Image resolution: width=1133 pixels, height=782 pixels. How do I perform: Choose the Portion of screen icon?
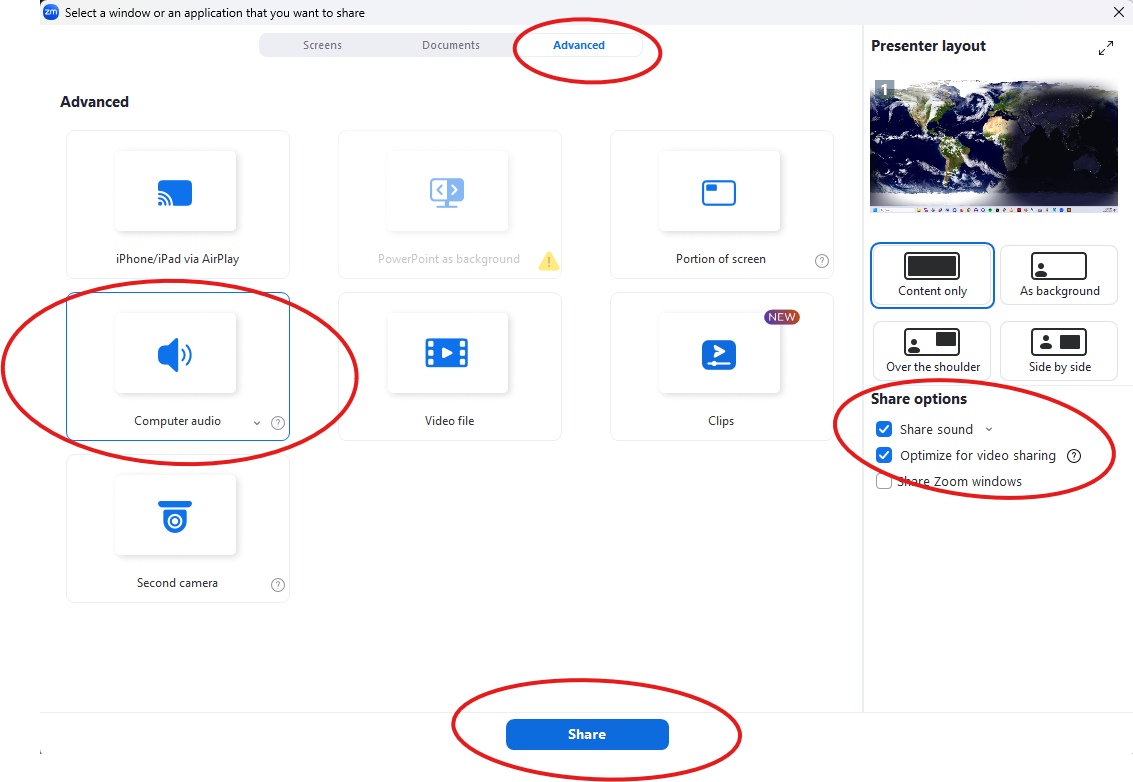pos(719,193)
